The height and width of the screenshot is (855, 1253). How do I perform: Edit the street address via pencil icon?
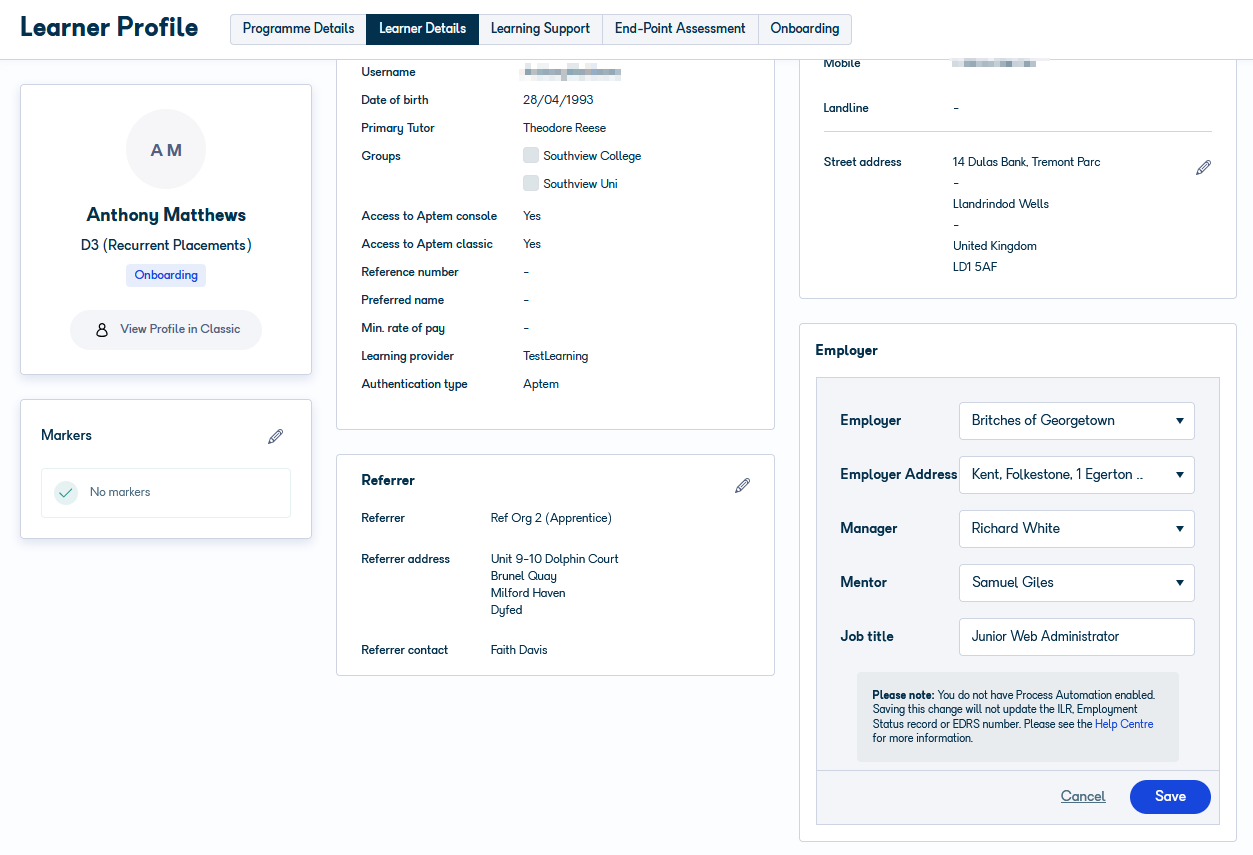1203,167
